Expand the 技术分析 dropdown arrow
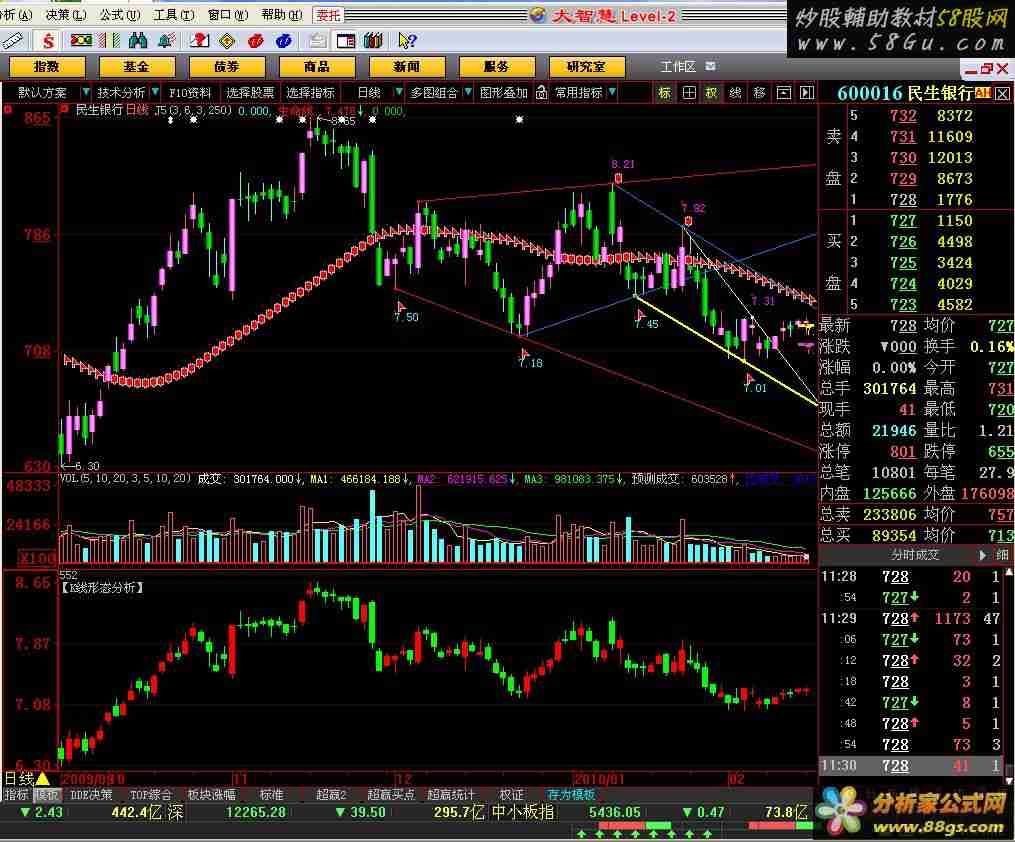The image size is (1015, 842). coord(155,93)
